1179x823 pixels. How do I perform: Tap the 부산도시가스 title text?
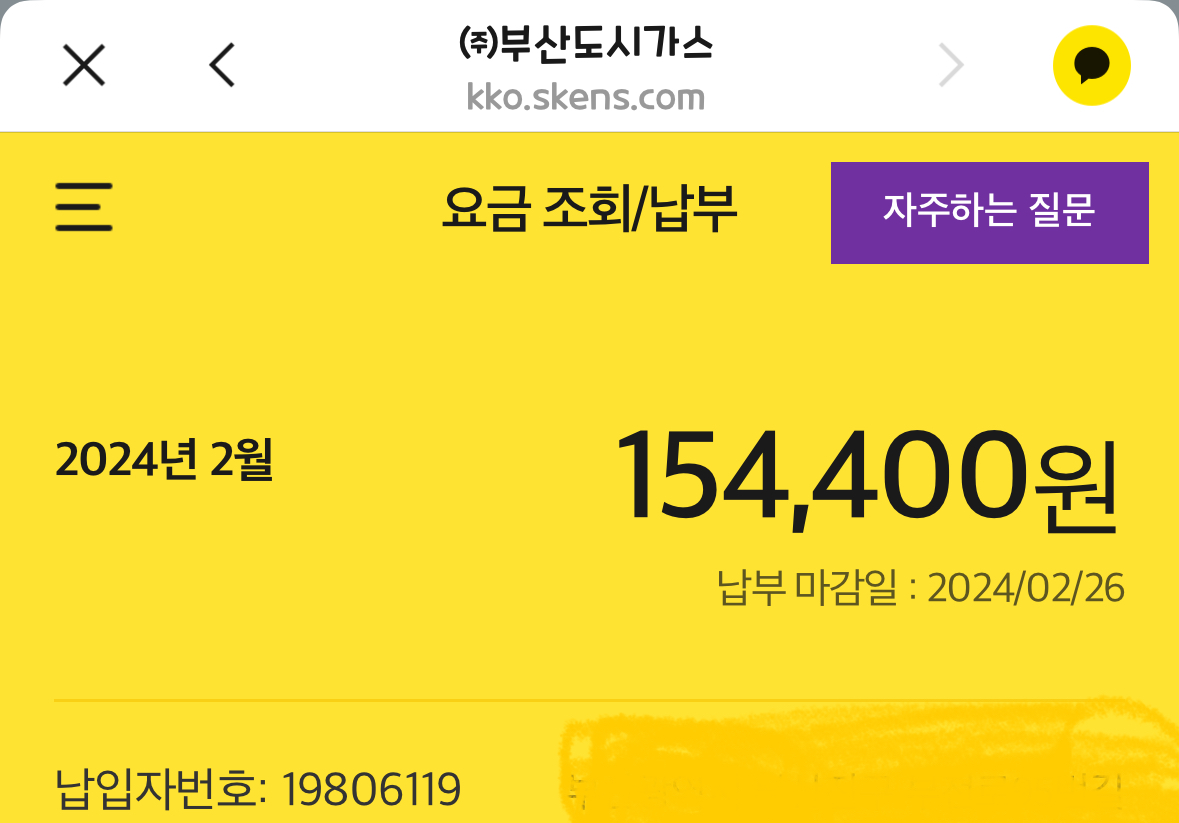pyautogui.click(x=605, y=43)
